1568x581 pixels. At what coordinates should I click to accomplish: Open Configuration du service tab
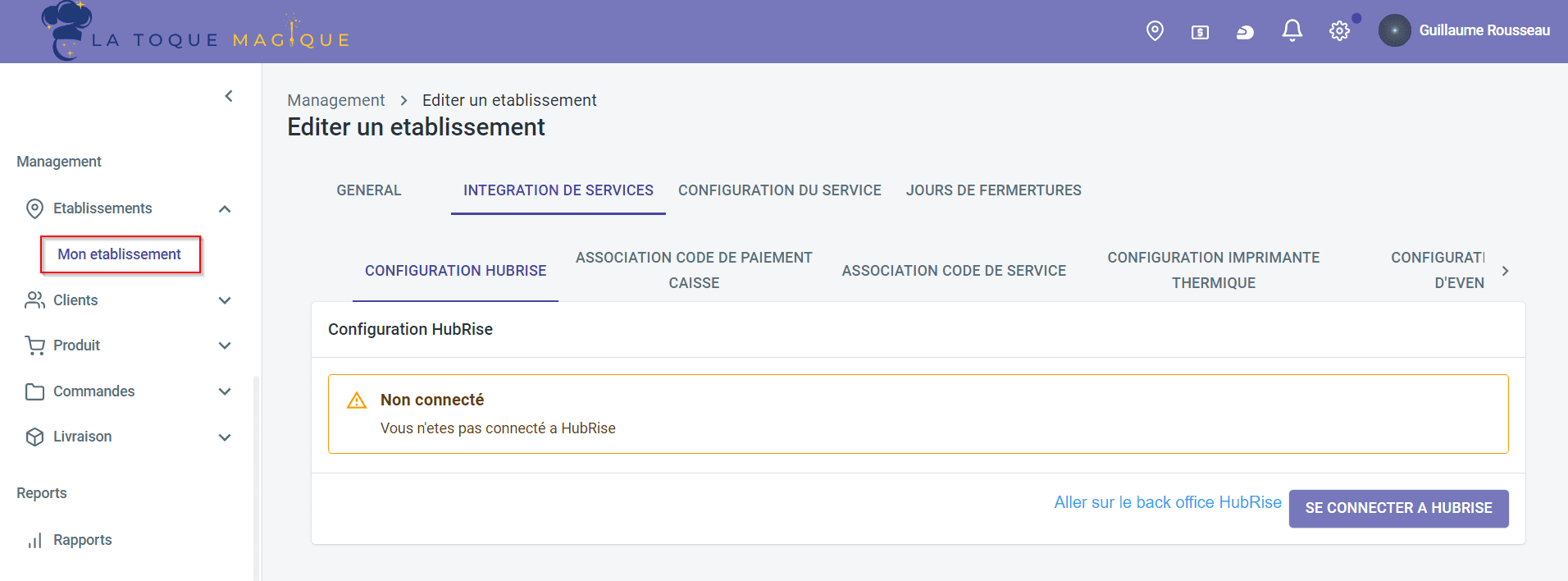(x=779, y=190)
